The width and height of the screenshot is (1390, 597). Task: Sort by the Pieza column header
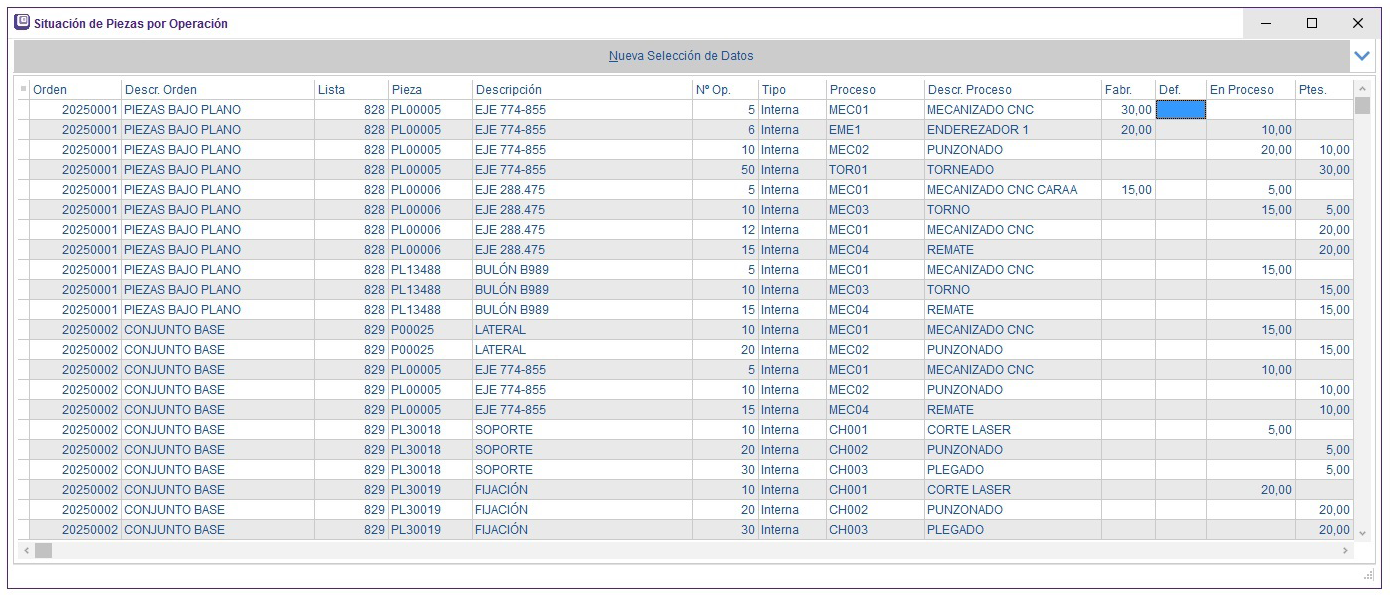430,89
